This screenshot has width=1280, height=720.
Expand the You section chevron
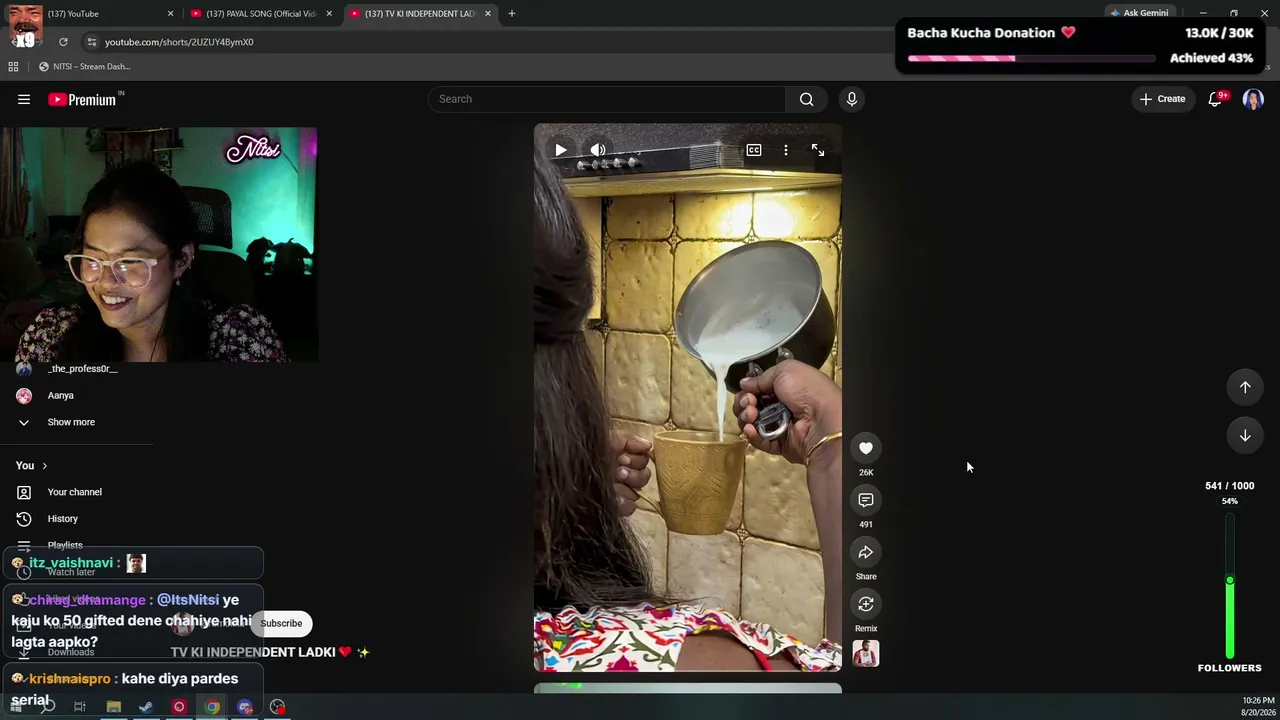44,466
